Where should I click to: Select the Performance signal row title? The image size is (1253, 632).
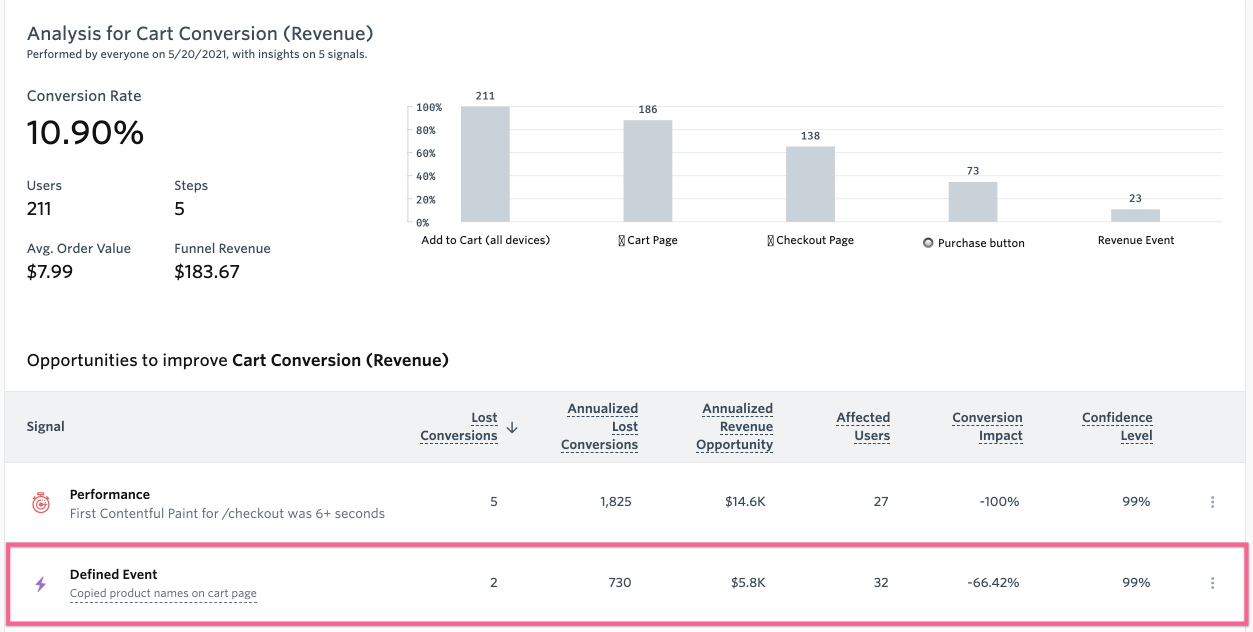(x=110, y=494)
